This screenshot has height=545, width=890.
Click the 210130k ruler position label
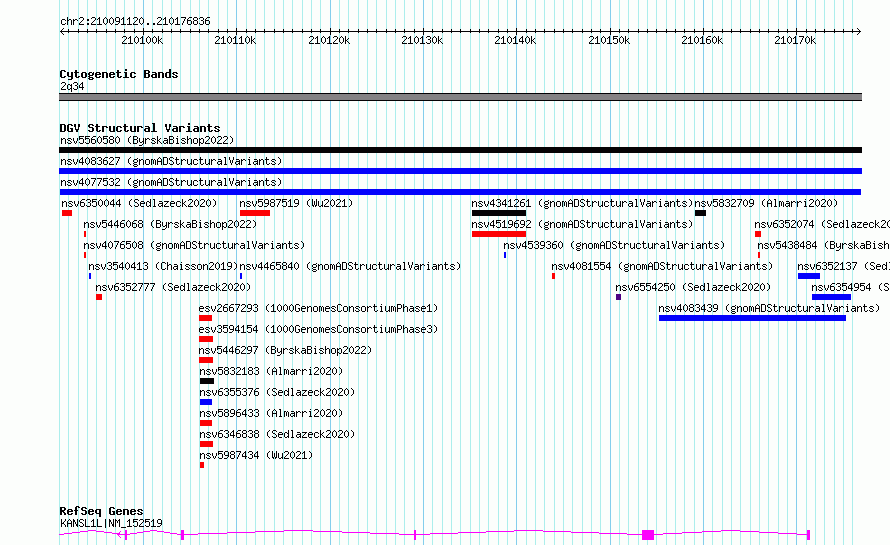point(422,40)
